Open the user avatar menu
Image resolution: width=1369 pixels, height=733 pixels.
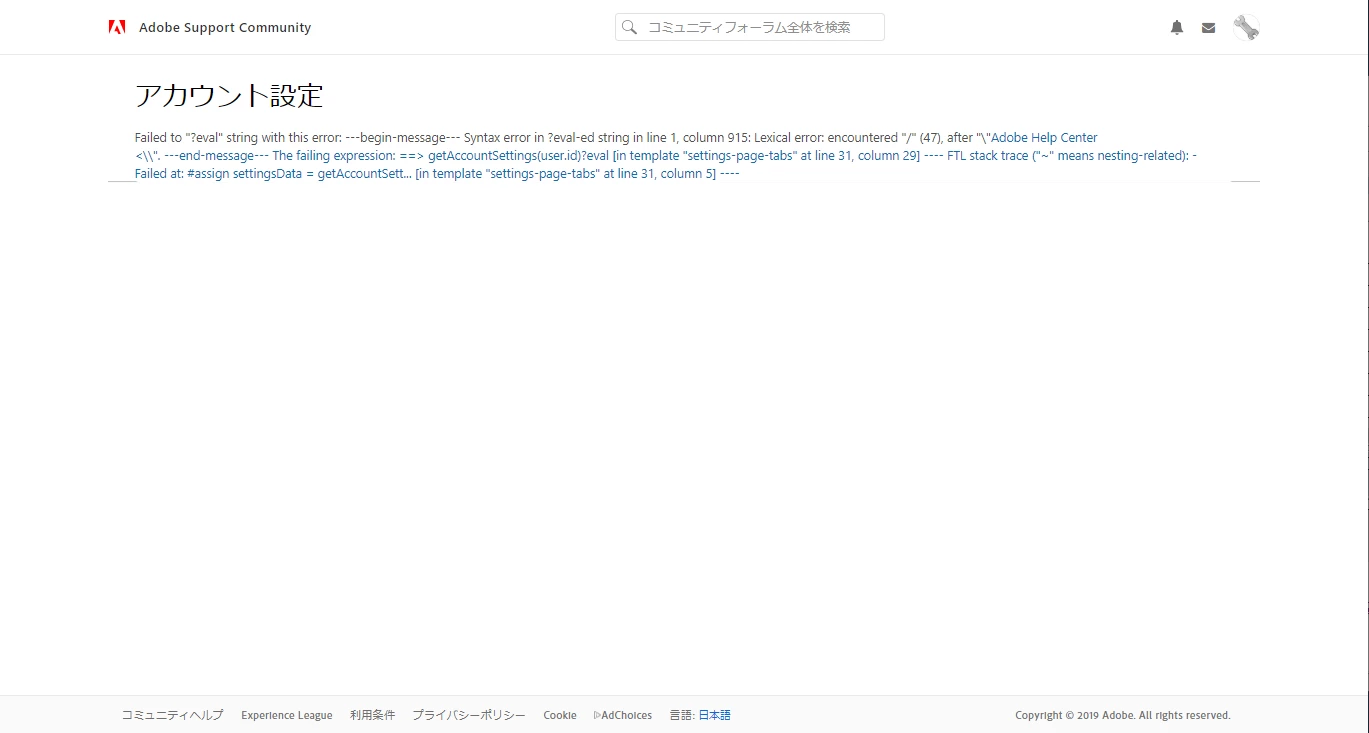tap(1246, 27)
